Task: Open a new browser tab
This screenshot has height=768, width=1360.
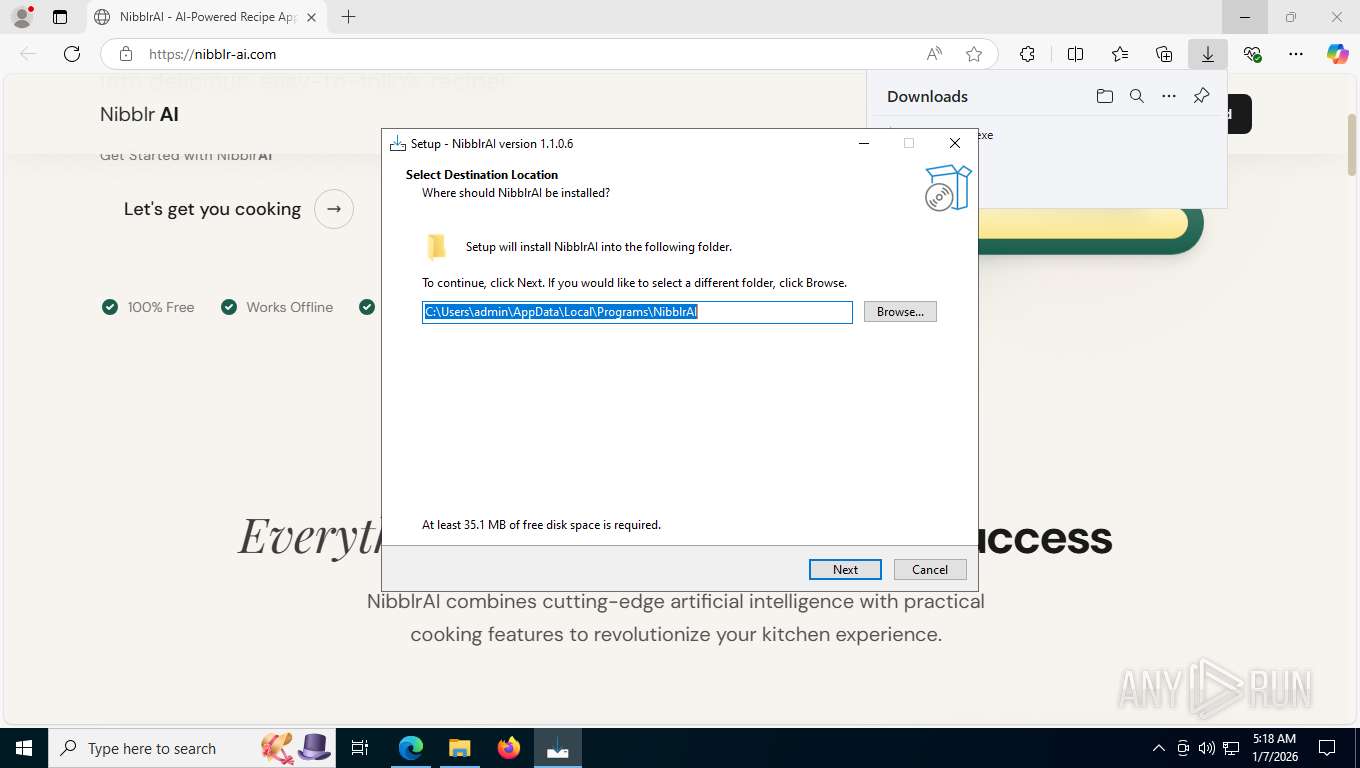Action: pyautogui.click(x=348, y=17)
